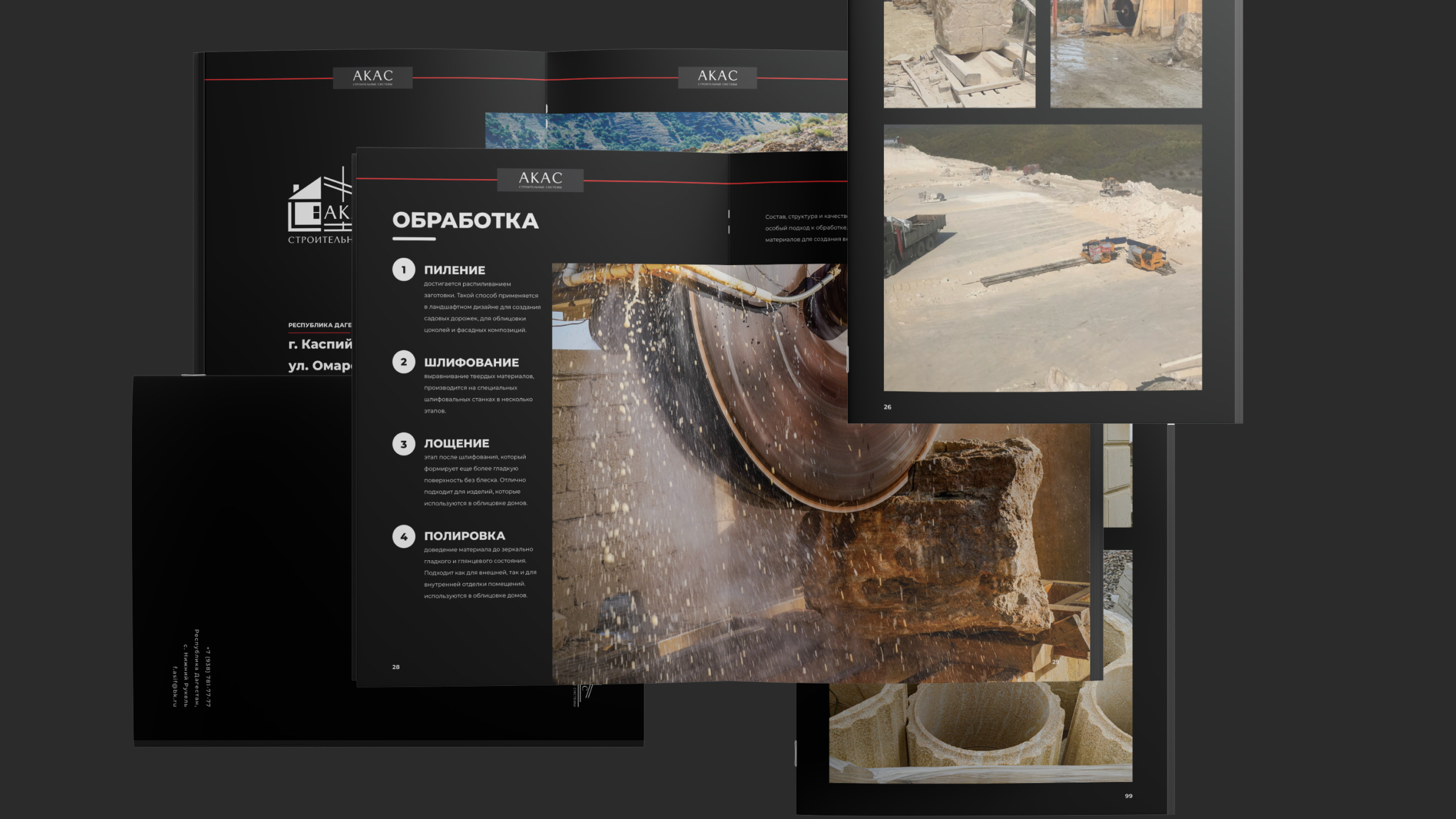The height and width of the screenshot is (819, 1456).
Task: Click the numbered circle 4 beside ПОЛИРОВКА
Action: (x=404, y=536)
